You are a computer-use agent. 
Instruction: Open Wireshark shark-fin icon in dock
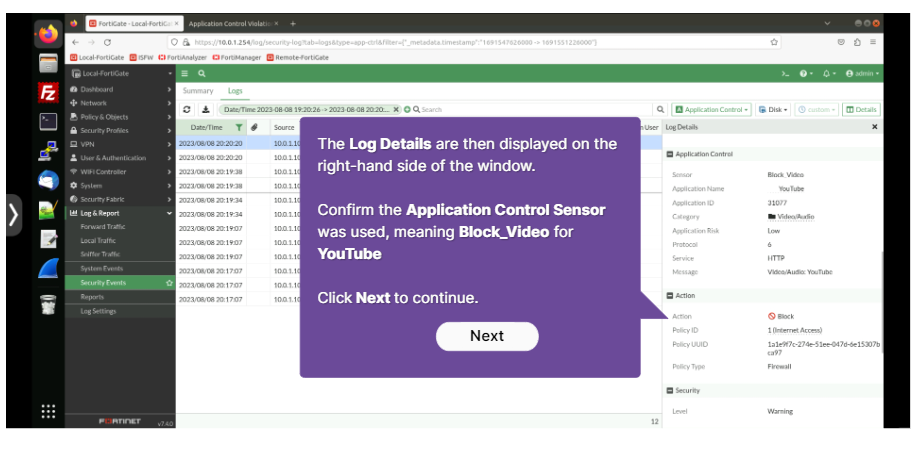48,268
